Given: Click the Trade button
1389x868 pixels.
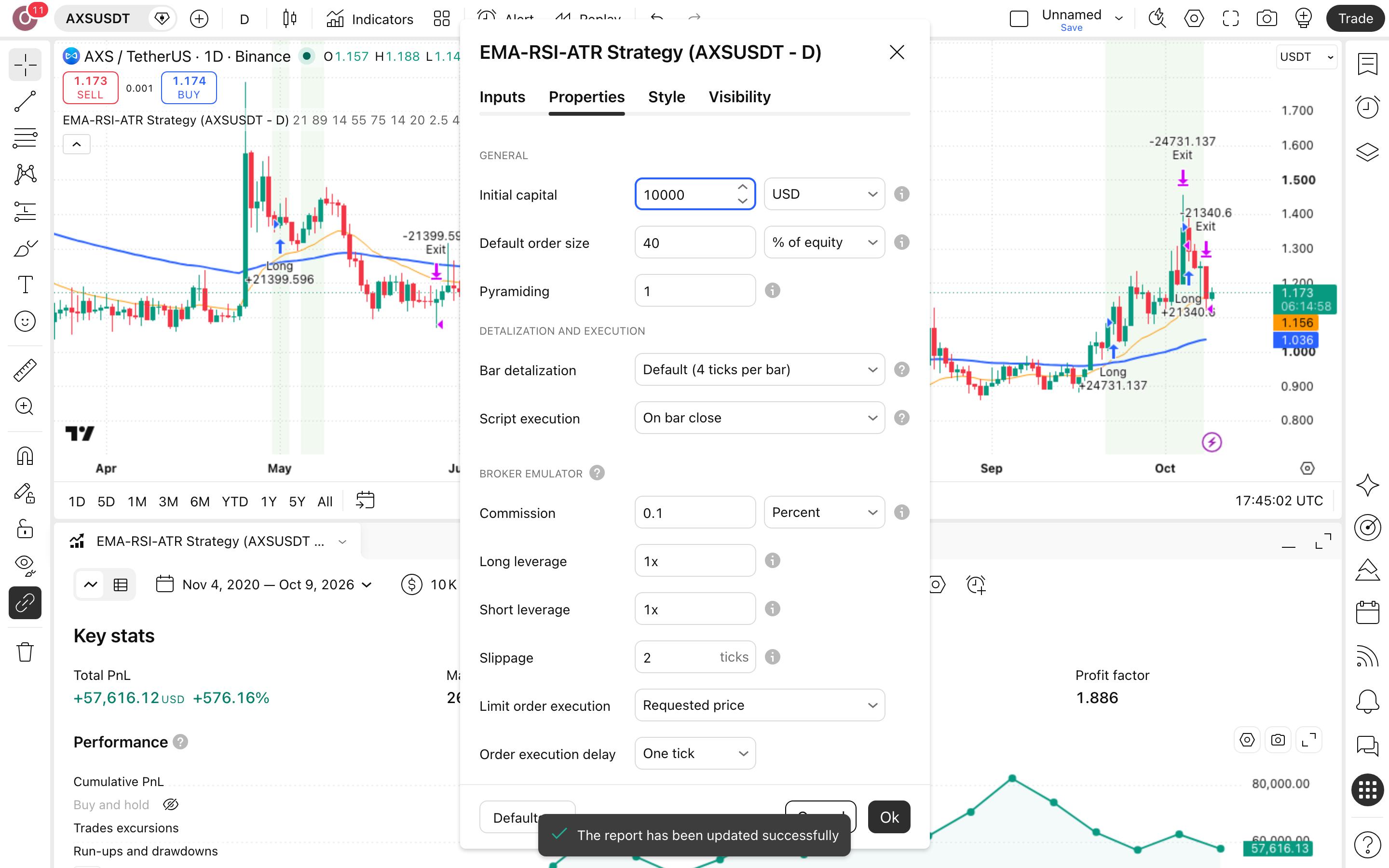Looking at the screenshot, I should coord(1356,19).
